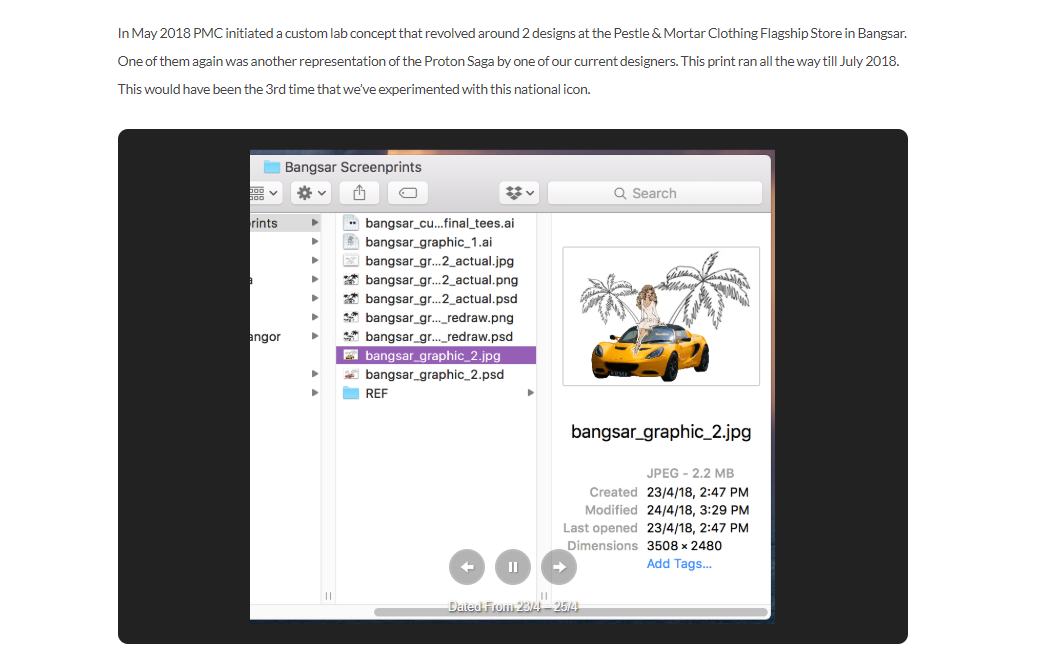Go to previous slide with left arrow

467,567
